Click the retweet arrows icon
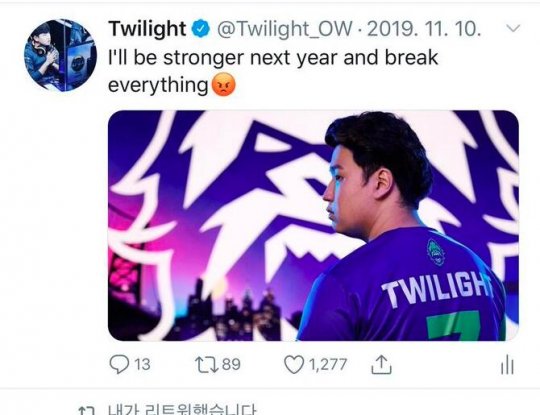The height and width of the screenshot is (415, 540). pyautogui.click(x=207, y=364)
